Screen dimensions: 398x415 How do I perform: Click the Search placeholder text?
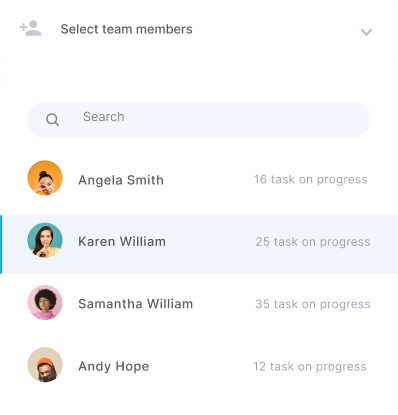pos(104,117)
